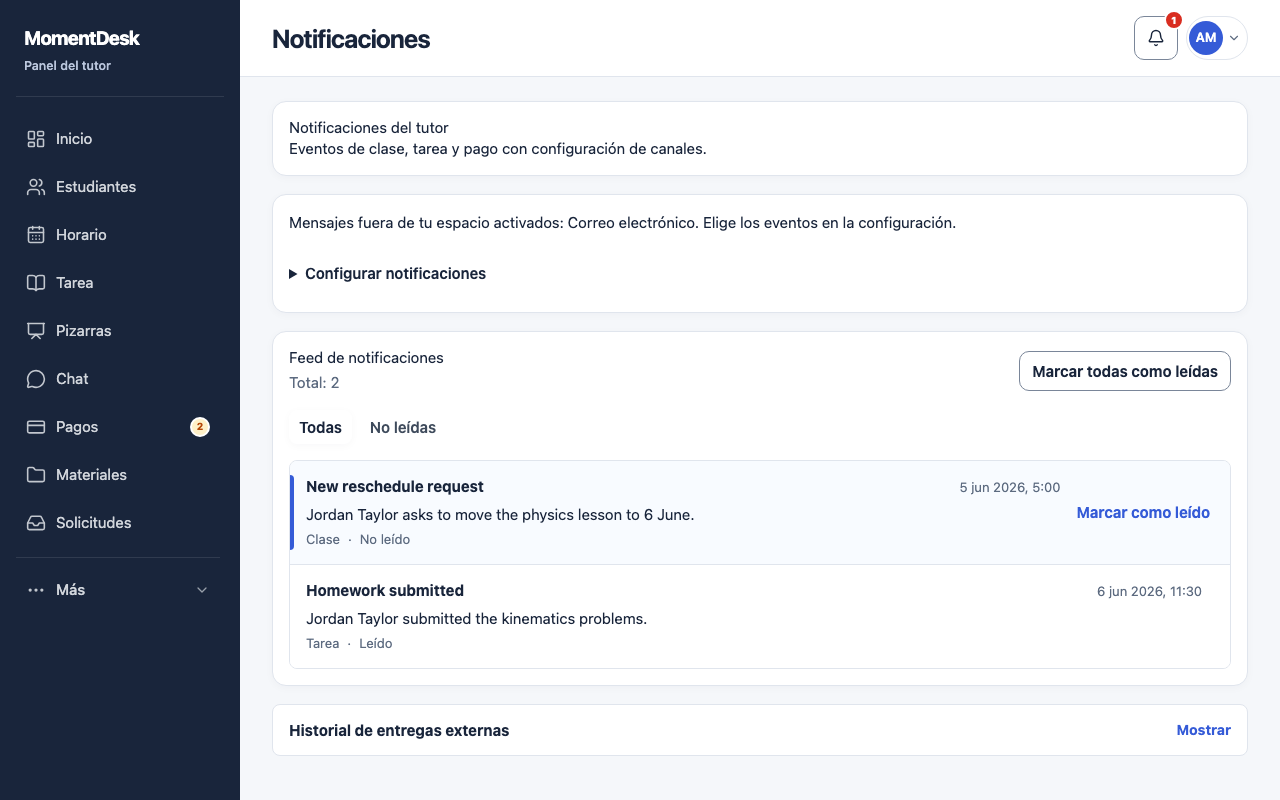Open the Homework submitted notification
Image resolution: width=1280 pixels, height=800 pixels.
pyautogui.click(x=760, y=616)
